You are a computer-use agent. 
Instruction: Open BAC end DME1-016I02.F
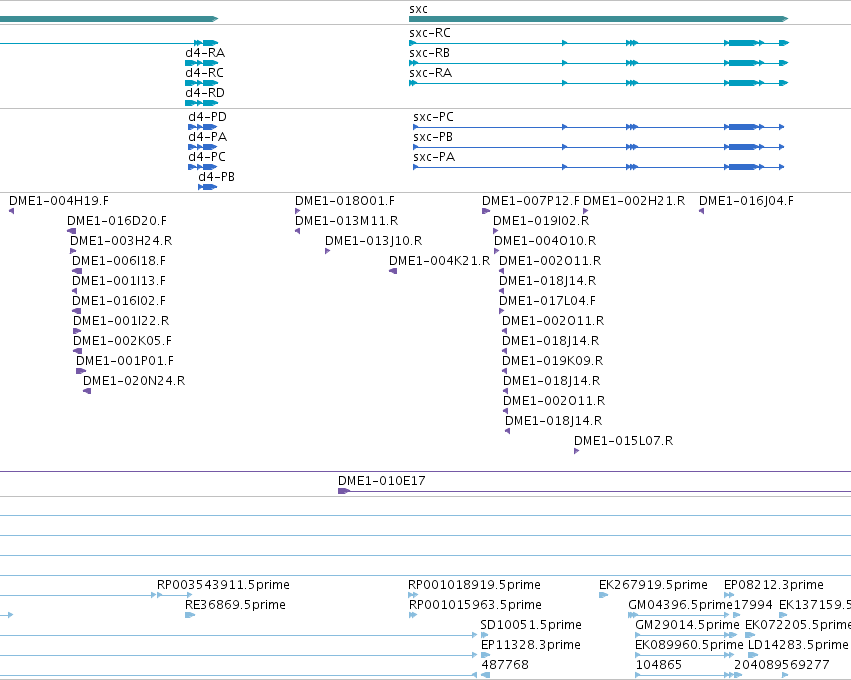click(x=119, y=301)
